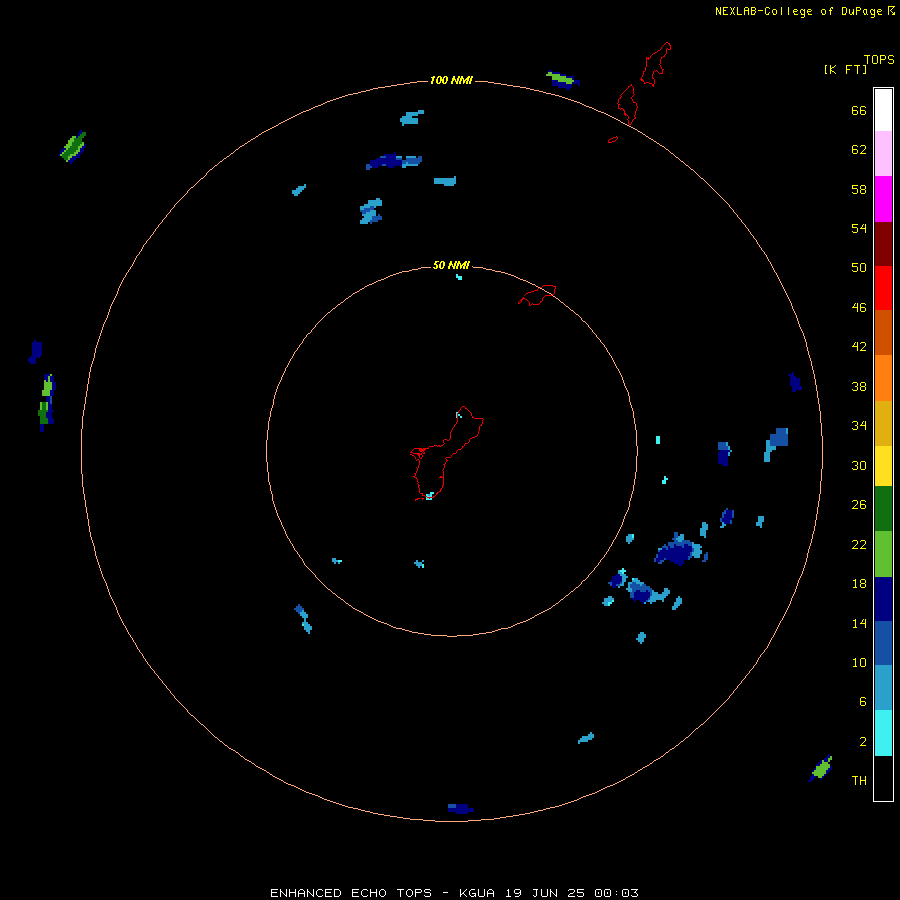Click the NEXLAB-College of DuPage text
Screen dimensions: 900x900
click(x=798, y=11)
